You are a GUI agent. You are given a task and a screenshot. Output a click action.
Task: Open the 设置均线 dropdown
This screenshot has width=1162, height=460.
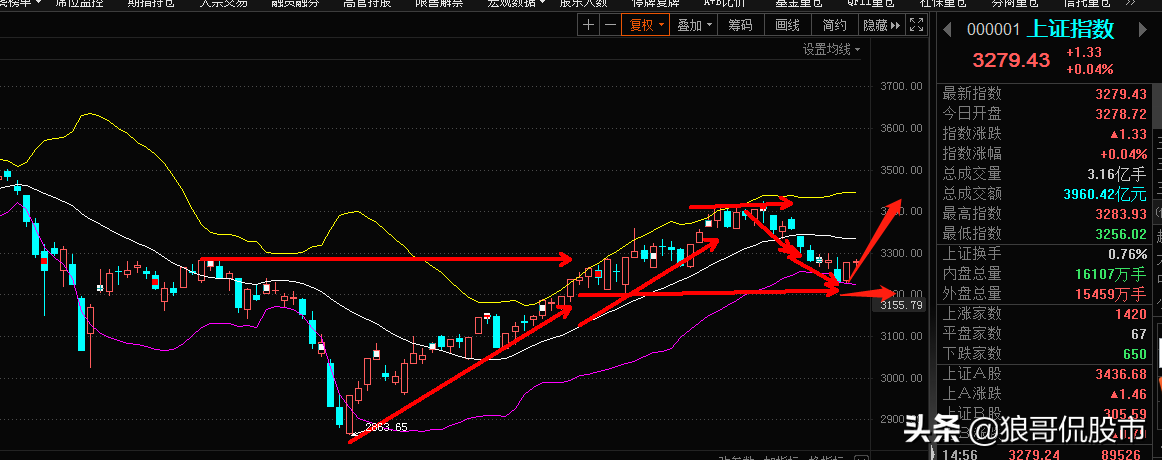point(831,50)
